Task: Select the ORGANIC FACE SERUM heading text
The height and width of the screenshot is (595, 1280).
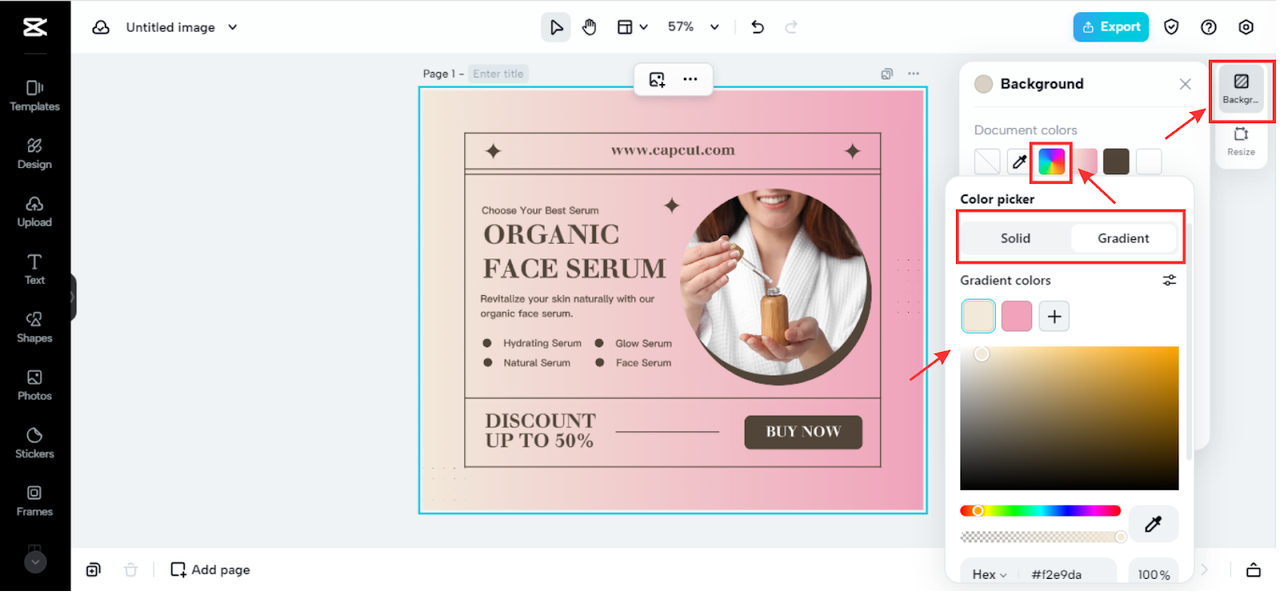Action: [574, 251]
